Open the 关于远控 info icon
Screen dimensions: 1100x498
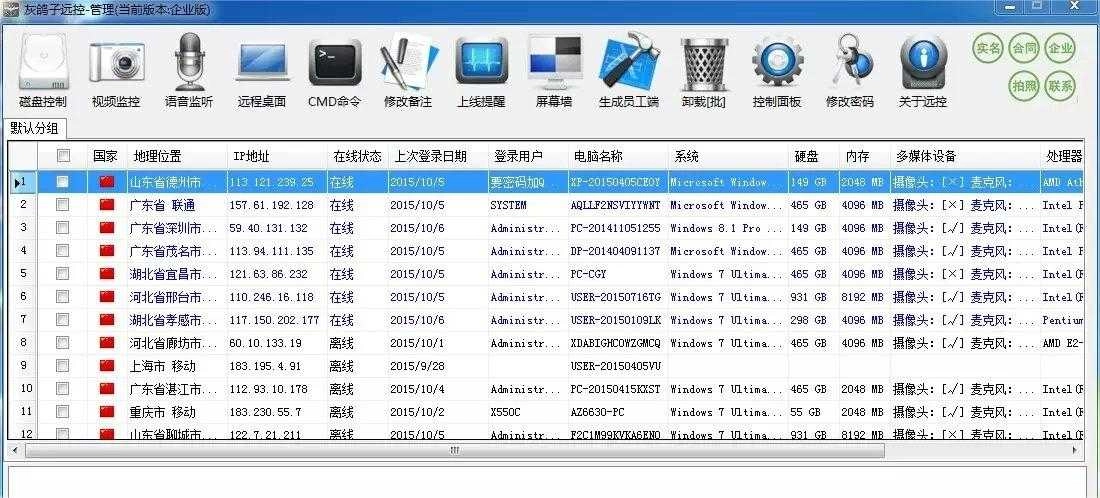point(922,65)
